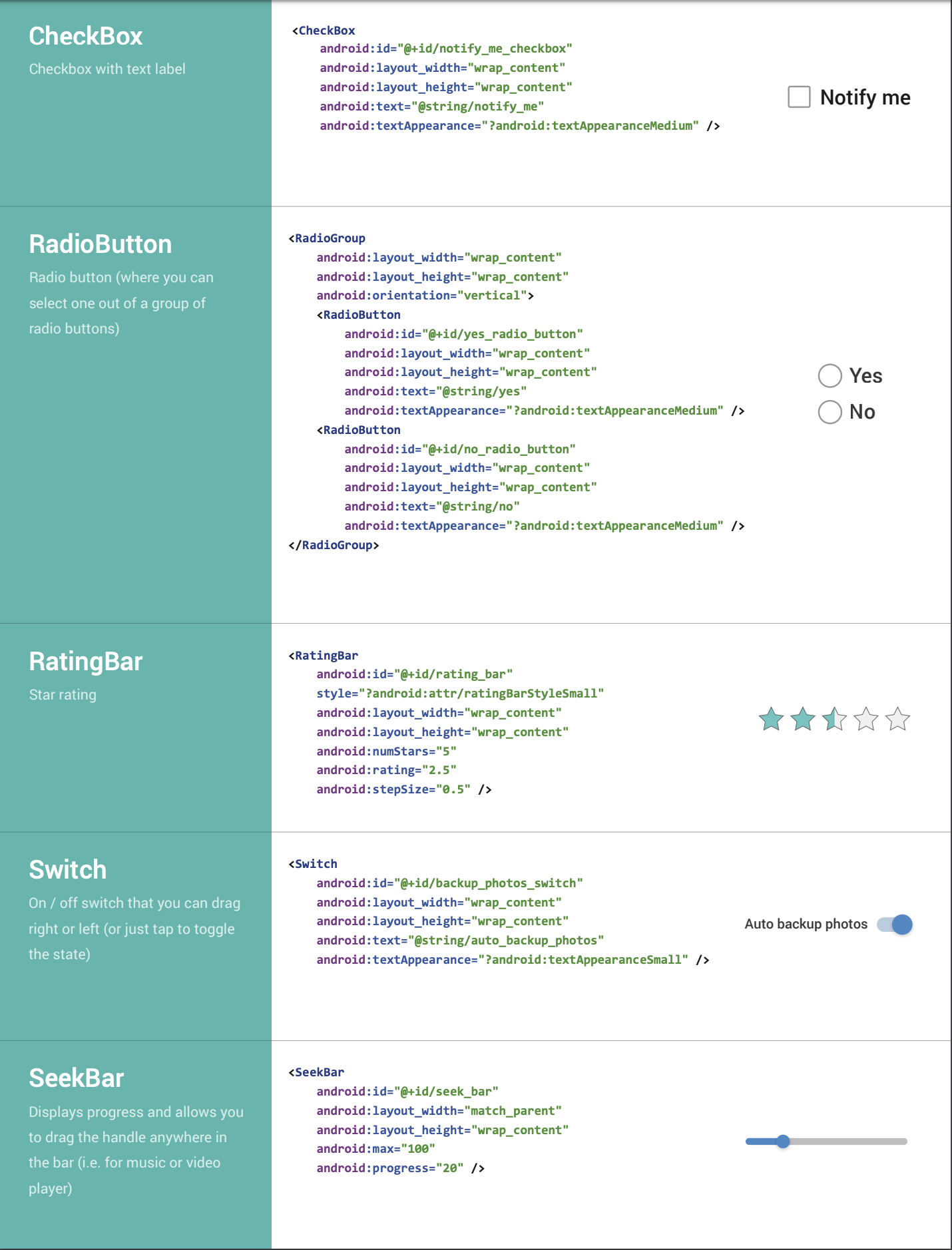Click the "Auto backup photos" label text
This screenshot has height=1250, width=952.
point(806,924)
